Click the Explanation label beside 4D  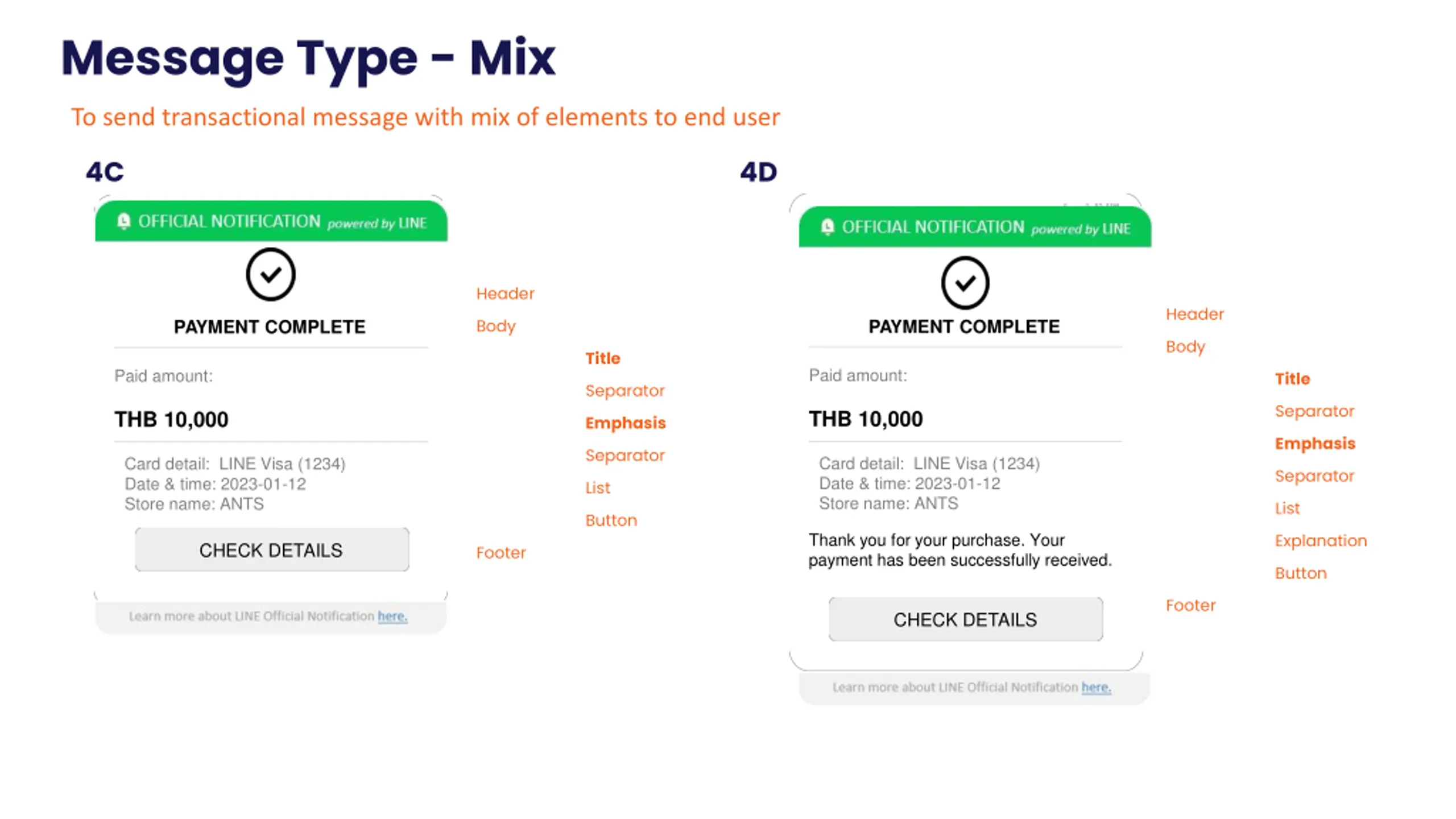coord(1320,540)
